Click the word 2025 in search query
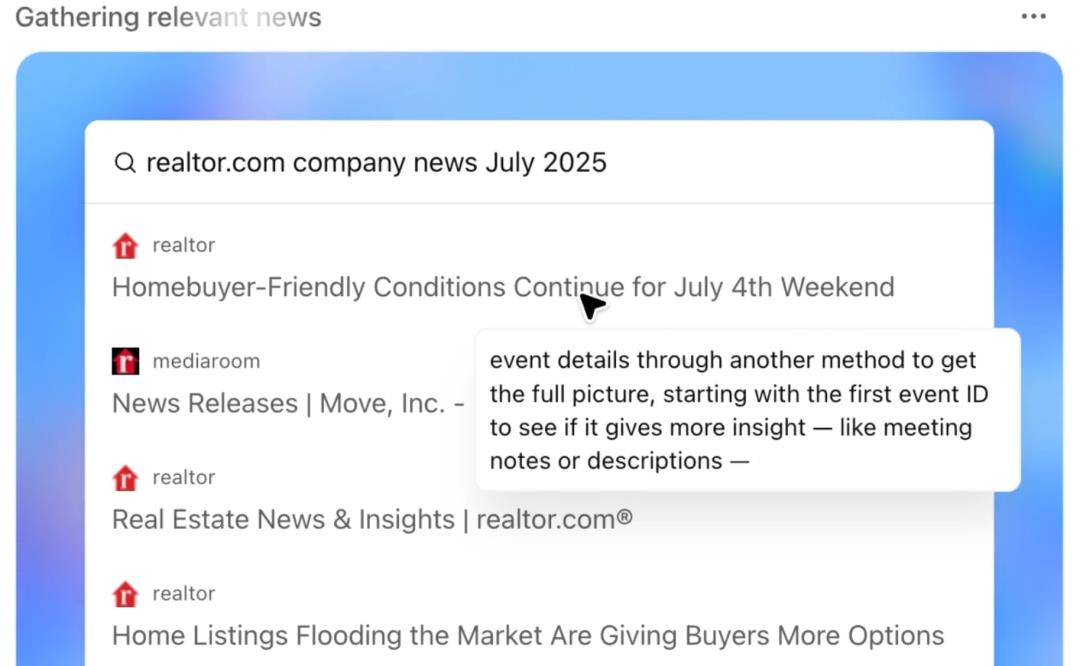 point(574,163)
